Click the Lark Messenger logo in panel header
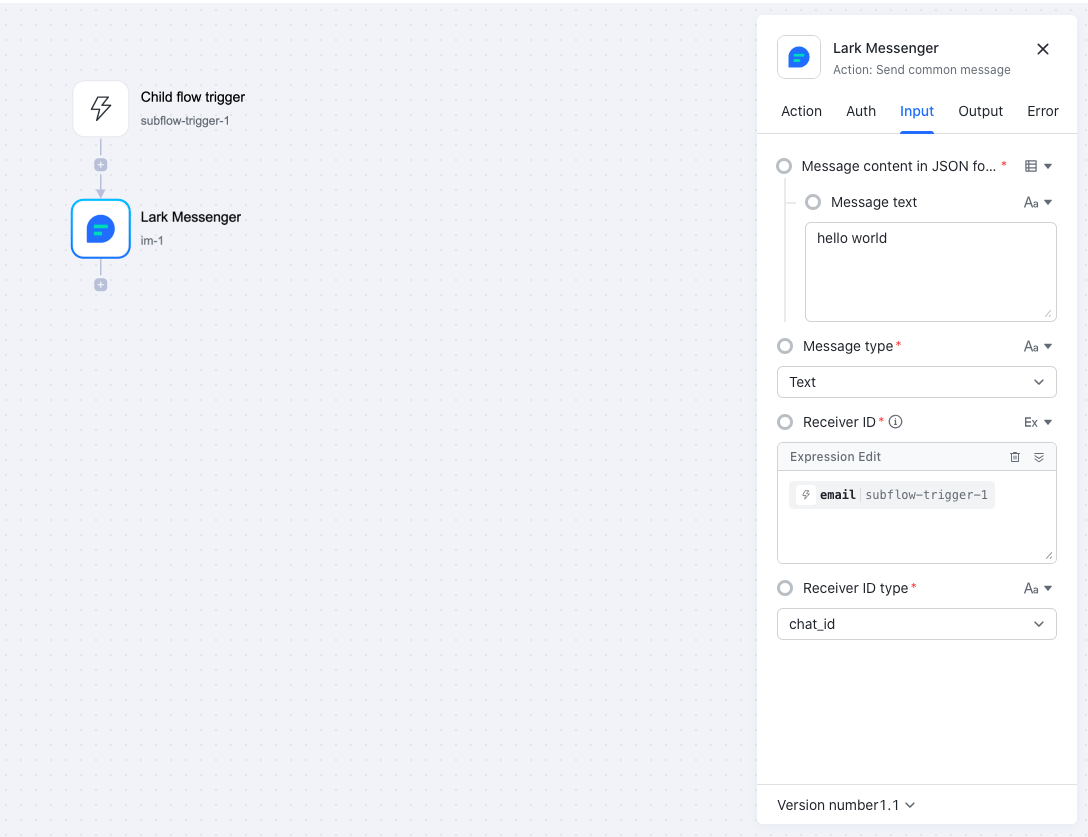This screenshot has height=837, width=1088. click(798, 57)
